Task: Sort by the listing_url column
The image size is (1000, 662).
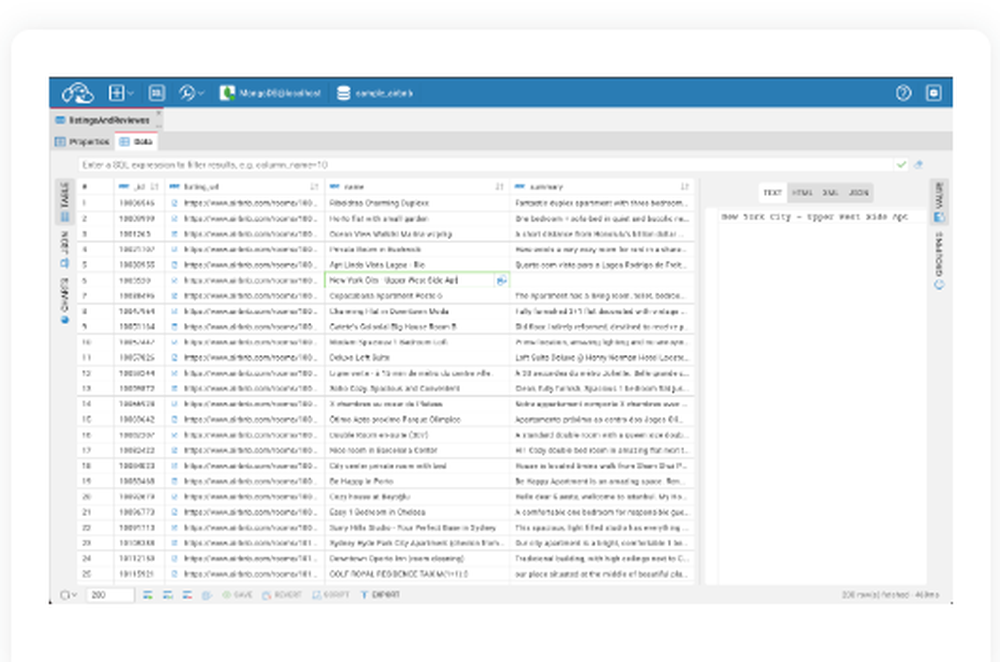Action: coord(314,187)
